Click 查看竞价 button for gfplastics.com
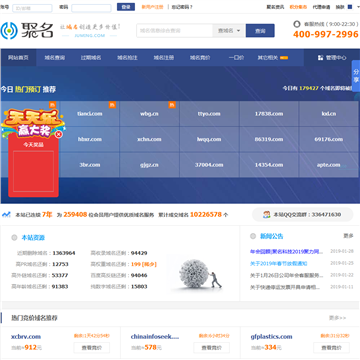Viewport: 360px width, 360px height. 331,348
